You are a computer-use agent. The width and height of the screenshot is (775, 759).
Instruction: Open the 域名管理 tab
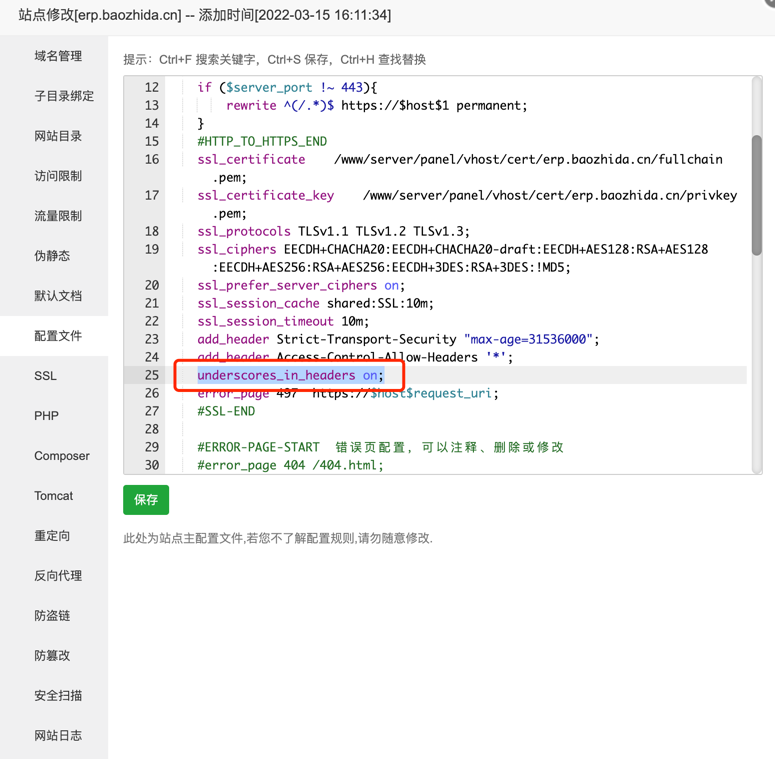(x=58, y=56)
